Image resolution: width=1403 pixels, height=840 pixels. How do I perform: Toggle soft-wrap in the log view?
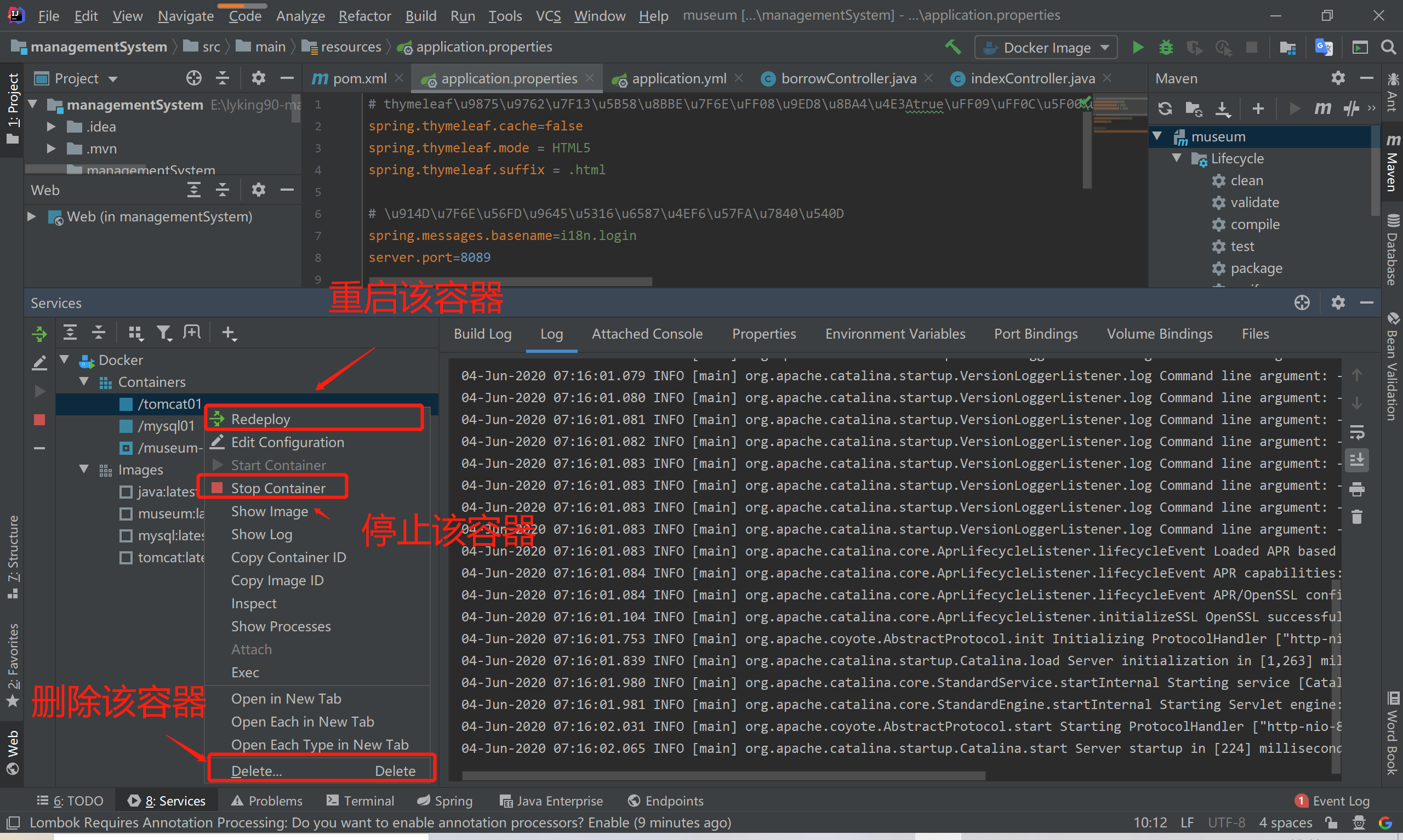[1356, 433]
